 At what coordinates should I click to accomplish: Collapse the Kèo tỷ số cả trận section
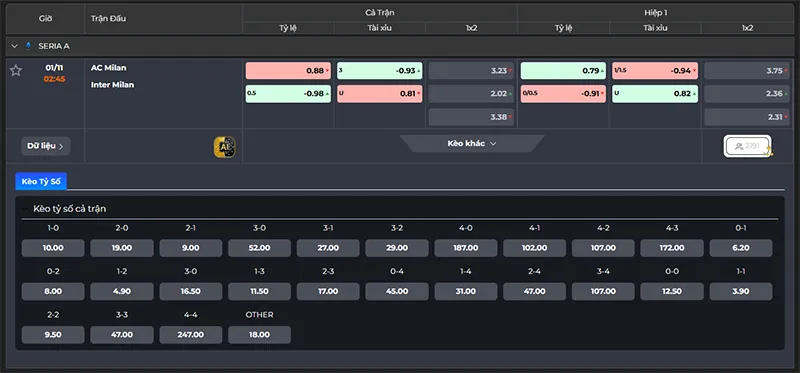pyautogui.click(x=24, y=209)
